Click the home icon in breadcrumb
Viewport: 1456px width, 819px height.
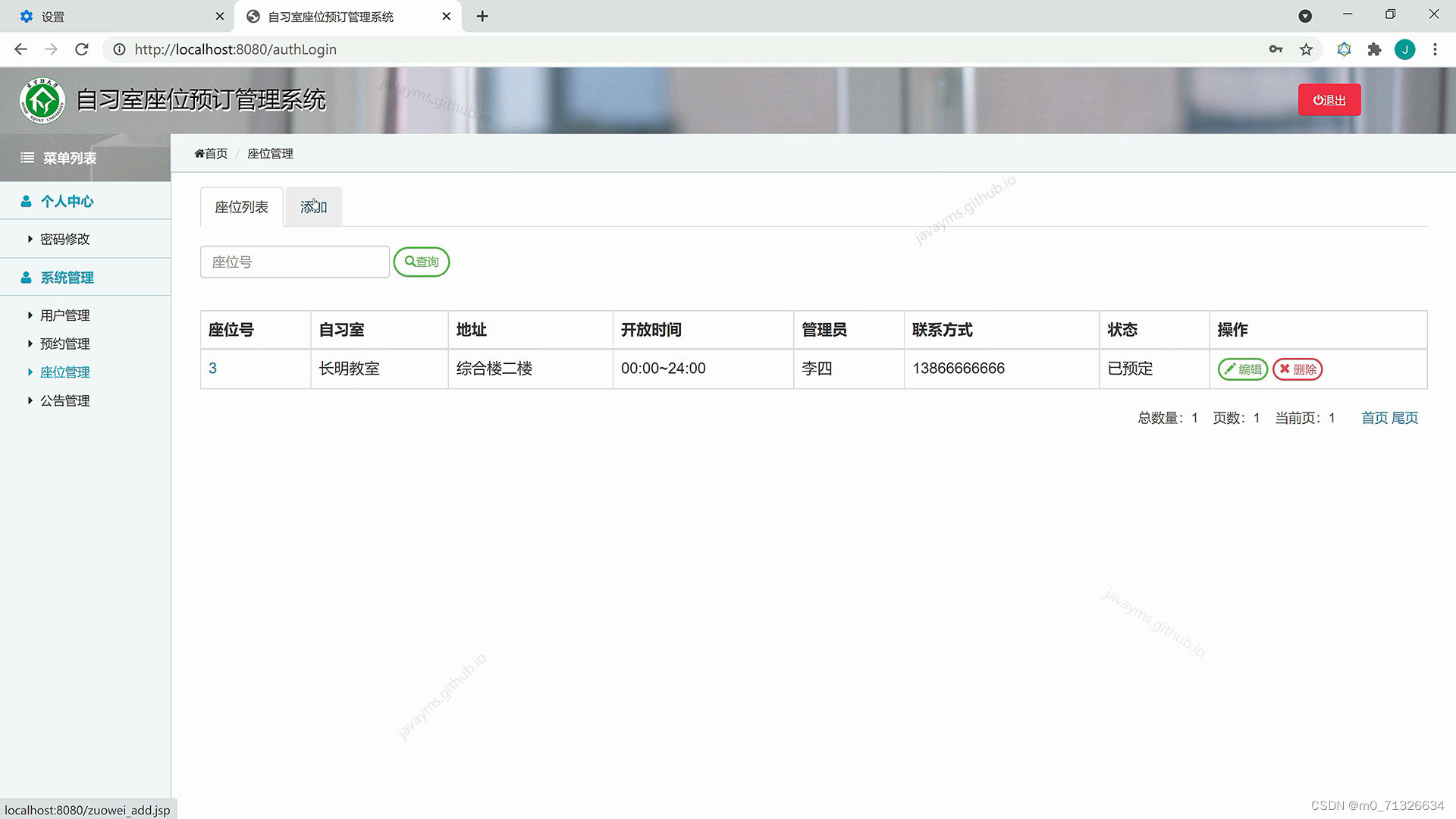(198, 153)
